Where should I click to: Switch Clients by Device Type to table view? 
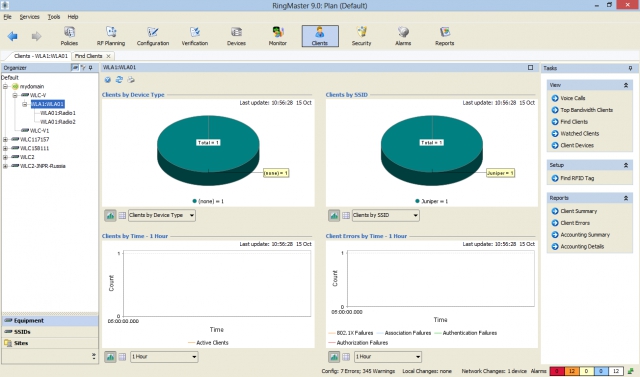(122, 215)
